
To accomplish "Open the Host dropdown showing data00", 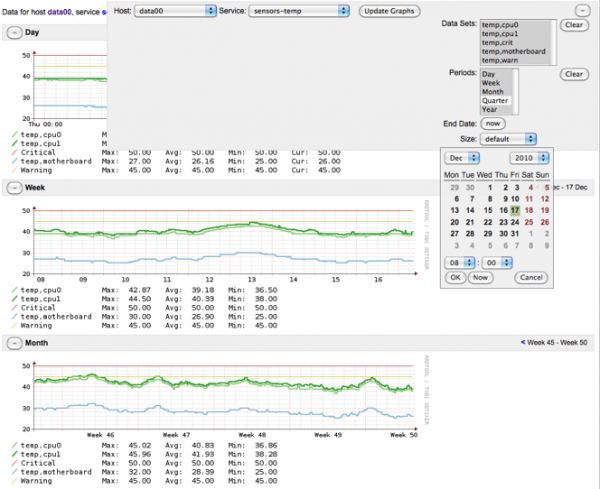I will click(x=175, y=10).
